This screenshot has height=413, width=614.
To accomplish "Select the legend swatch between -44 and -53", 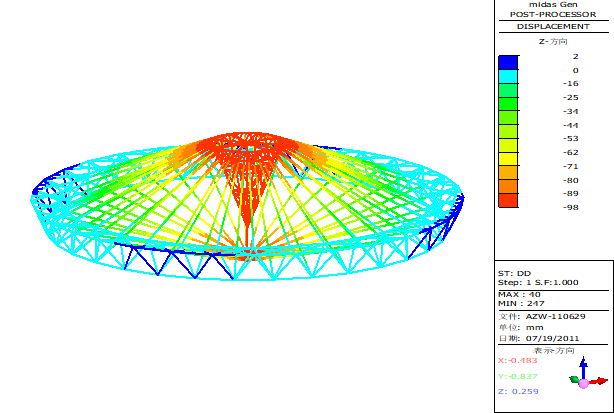I will pyautogui.click(x=508, y=132).
